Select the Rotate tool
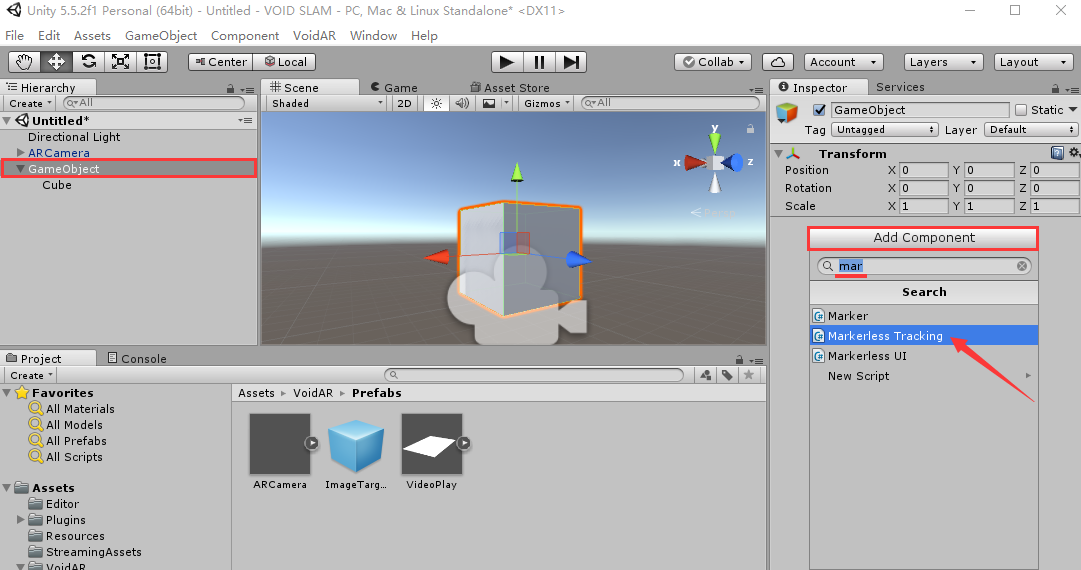The image size is (1081, 570). (88, 62)
